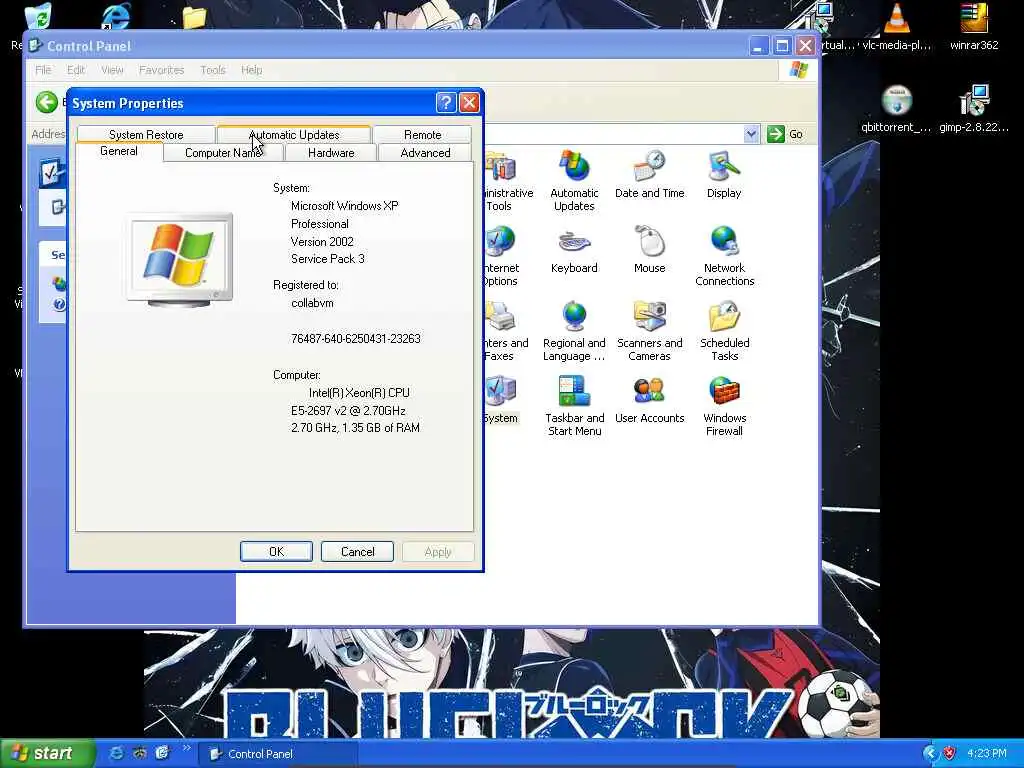
Task: Click the "E5-2697 v2 @ 2.70GHz" text
Action: (348, 411)
